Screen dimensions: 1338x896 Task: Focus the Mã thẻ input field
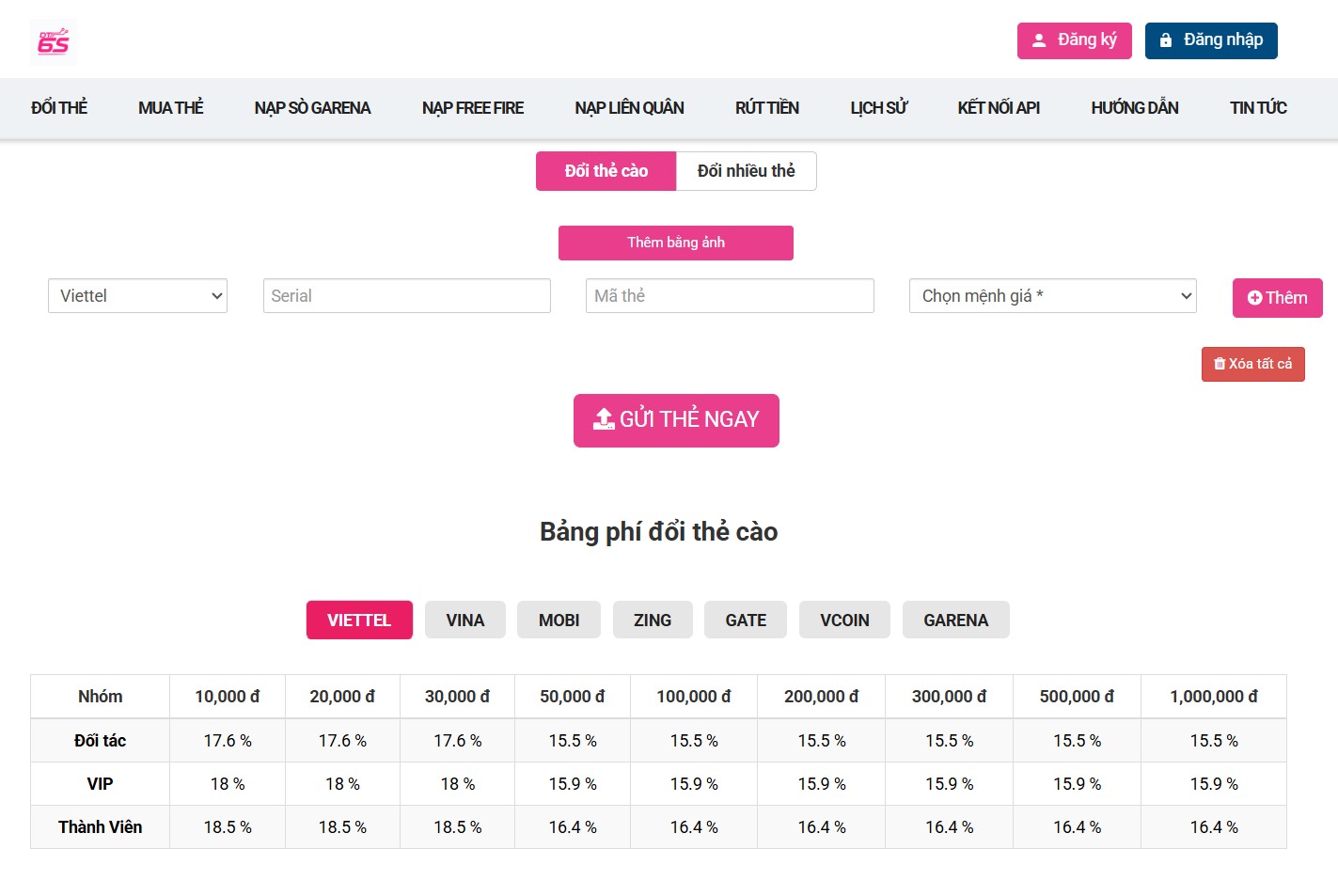(730, 296)
